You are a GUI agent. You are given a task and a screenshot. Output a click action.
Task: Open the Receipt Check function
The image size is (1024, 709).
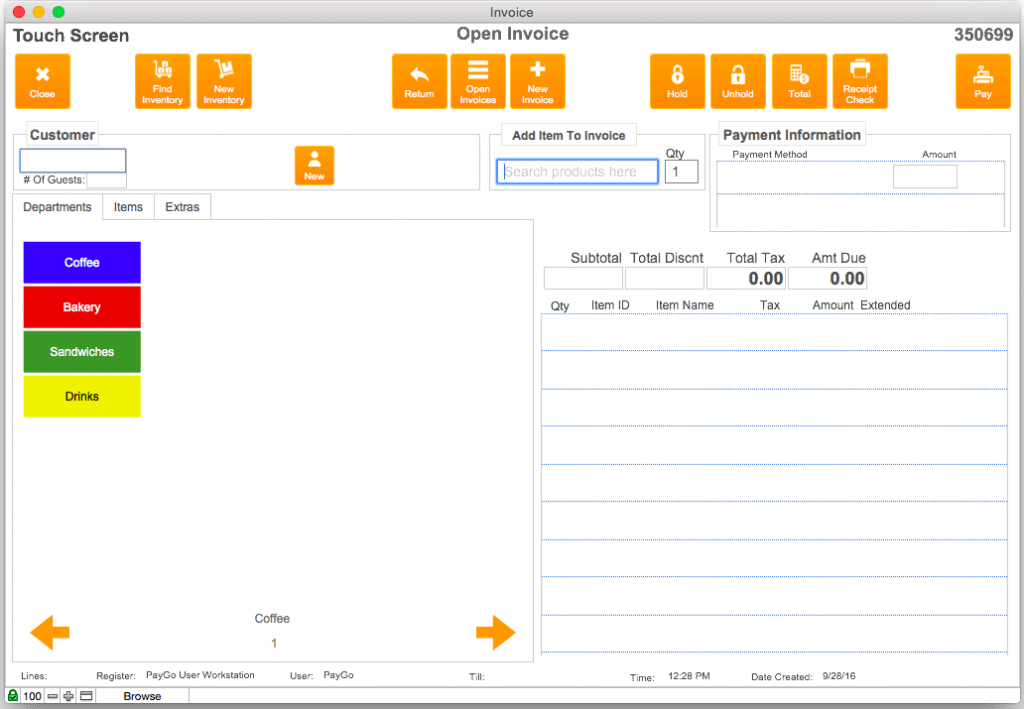click(x=859, y=81)
